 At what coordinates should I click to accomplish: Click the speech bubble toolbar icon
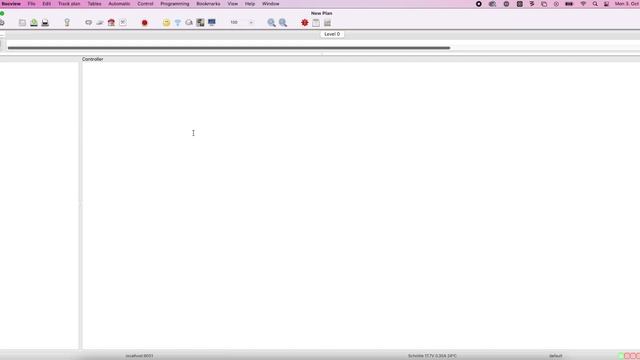pos(89,23)
